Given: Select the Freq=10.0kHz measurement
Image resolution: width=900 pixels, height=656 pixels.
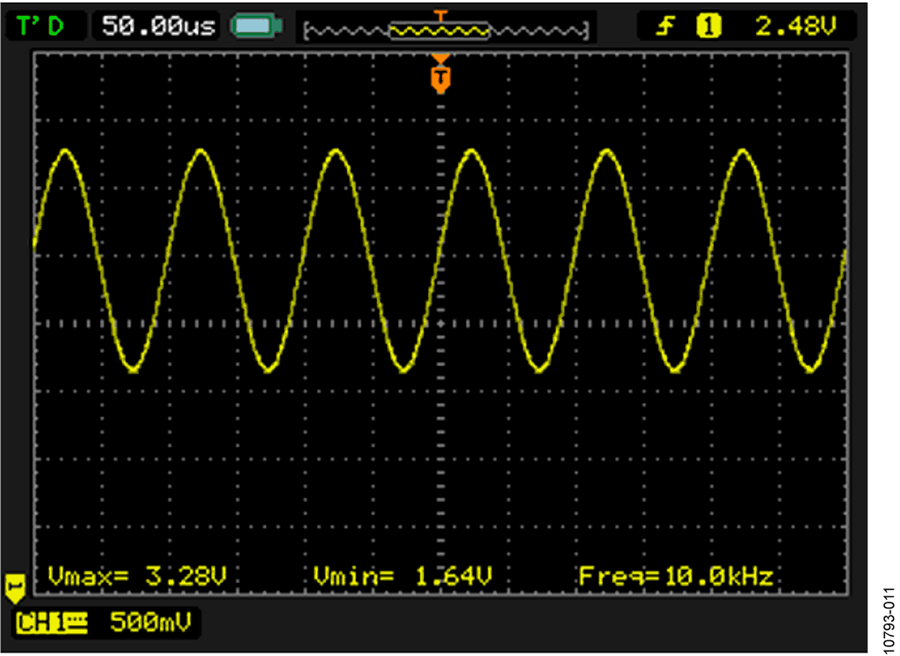Looking at the screenshot, I should [675, 575].
